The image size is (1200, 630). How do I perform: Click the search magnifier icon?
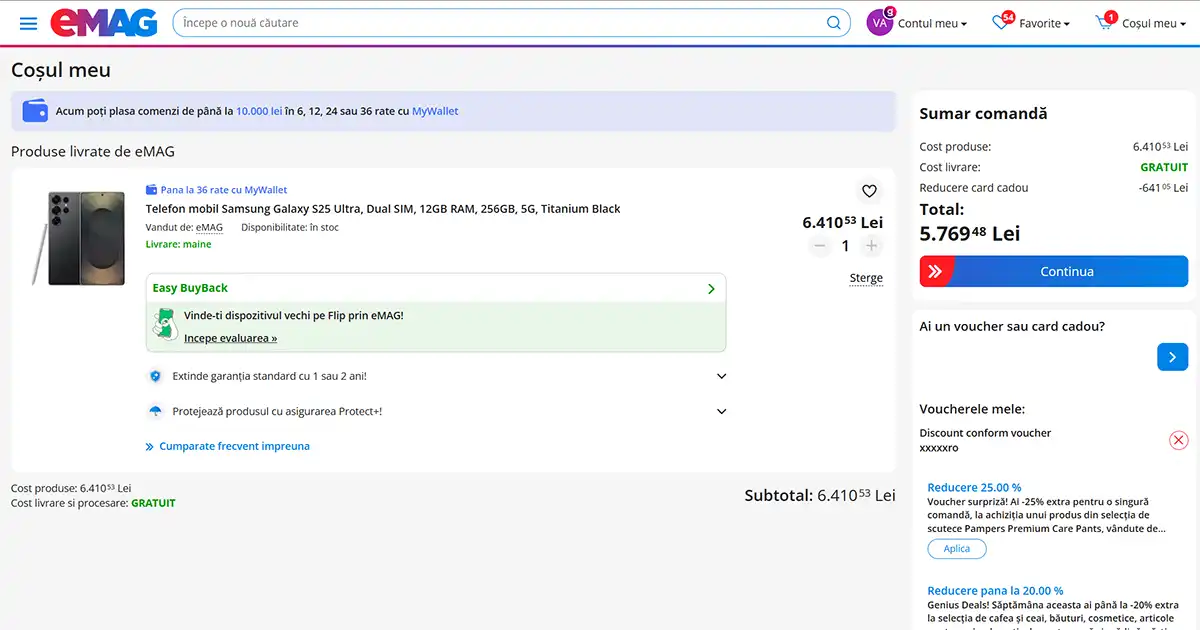point(834,23)
